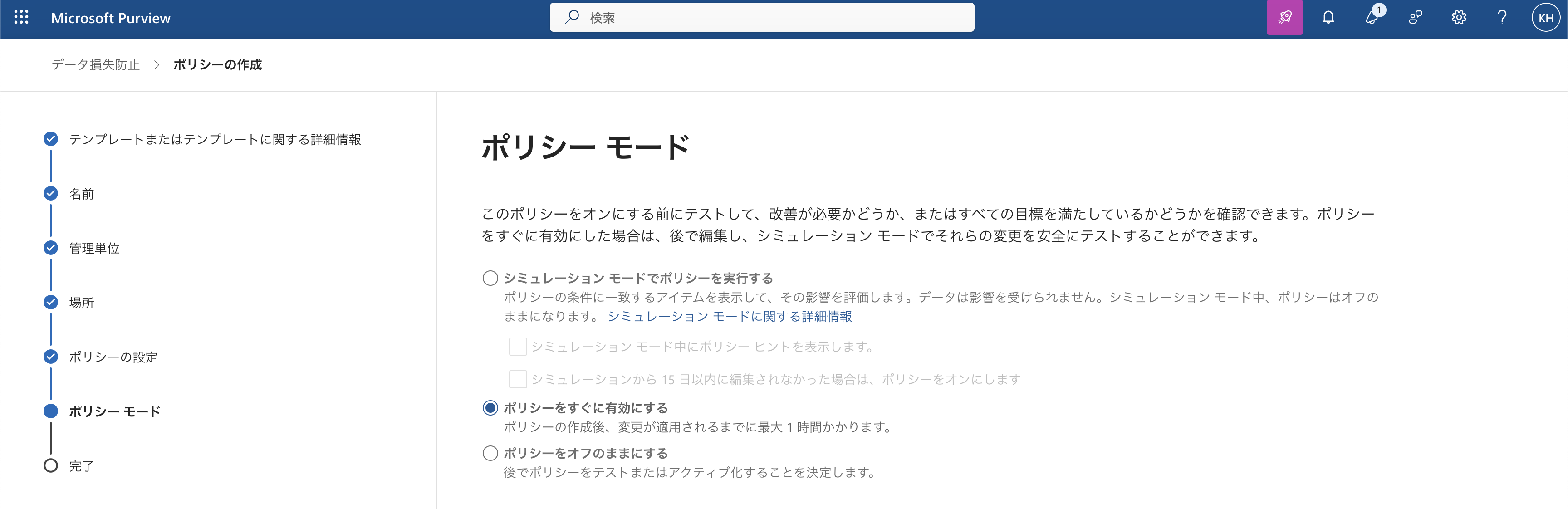Image resolution: width=1568 pixels, height=509 pixels.
Task: Open the help question mark icon
Action: point(1502,18)
